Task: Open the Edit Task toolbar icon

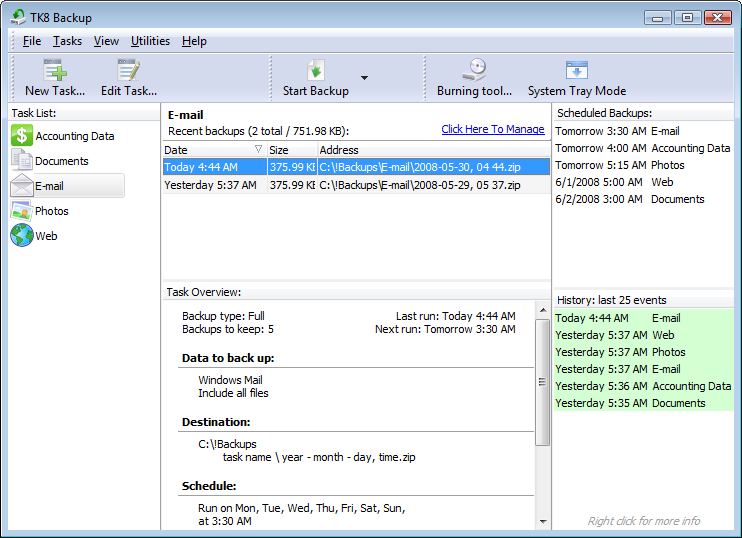Action: pyautogui.click(x=128, y=70)
